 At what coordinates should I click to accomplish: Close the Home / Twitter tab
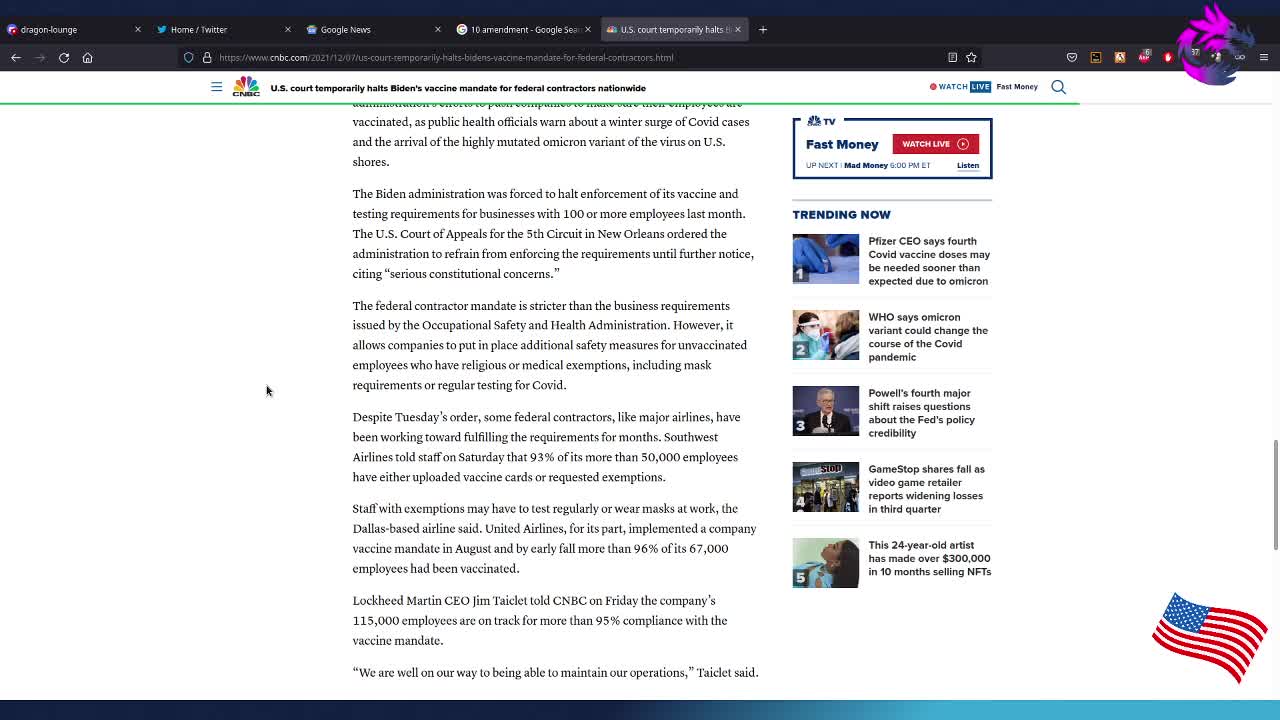[287, 29]
